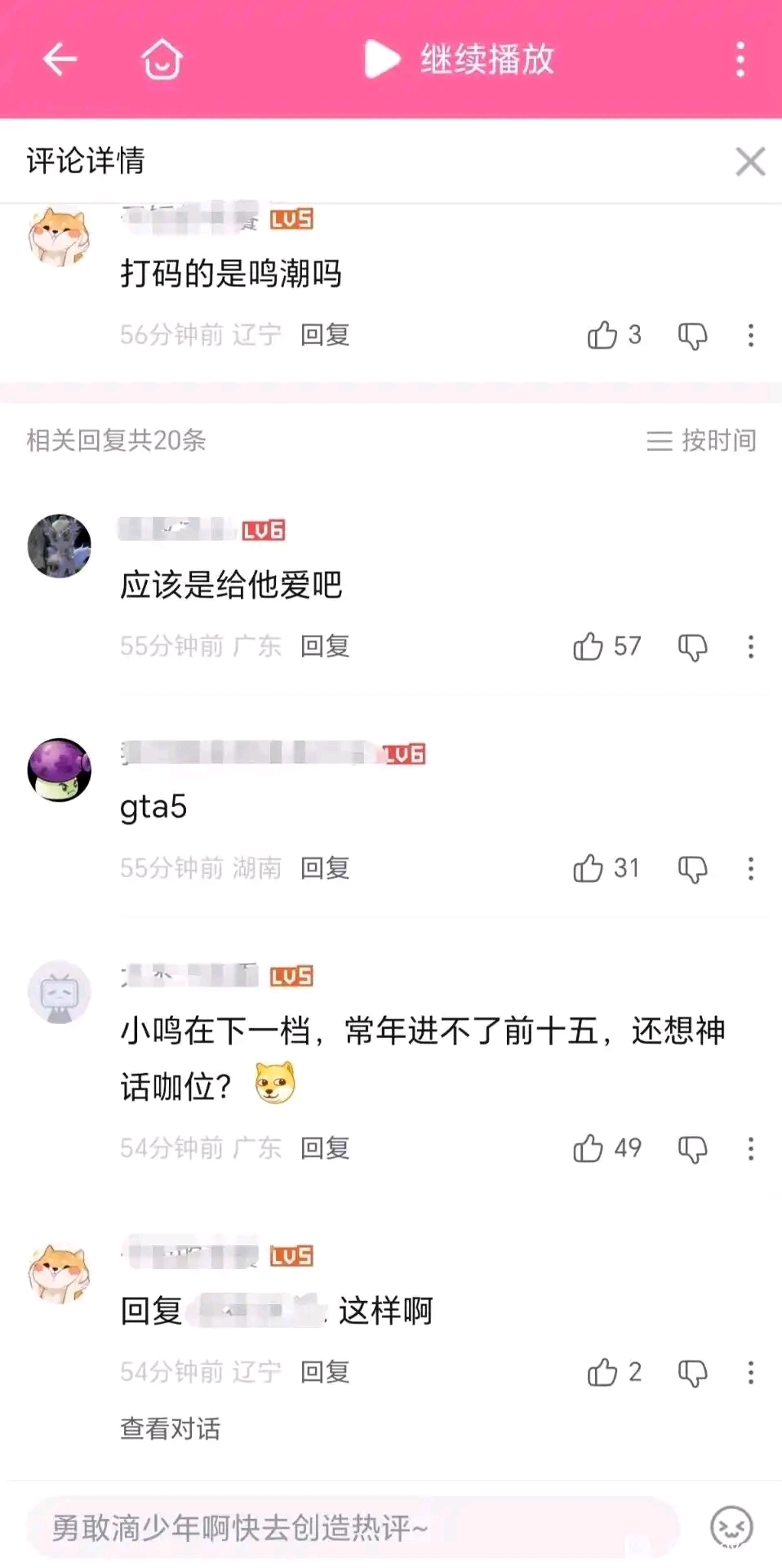Image resolution: width=782 pixels, height=1568 pixels.
Task: Like the gta5 comment
Action: click(589, 868)
